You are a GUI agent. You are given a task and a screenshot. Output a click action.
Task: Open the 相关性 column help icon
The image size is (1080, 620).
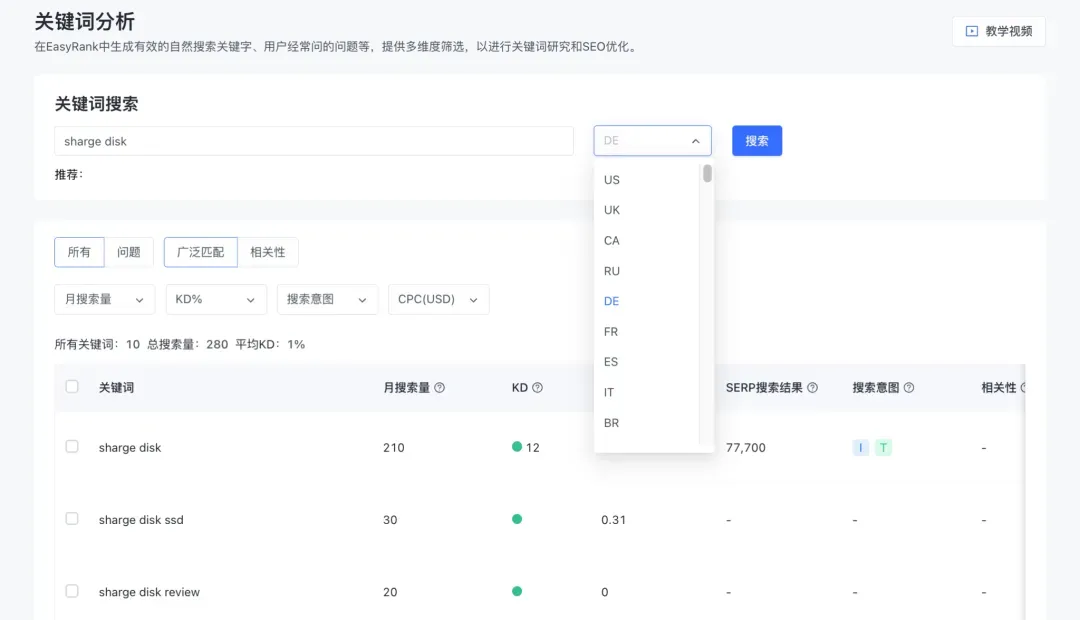click(x=1023, y=387)
